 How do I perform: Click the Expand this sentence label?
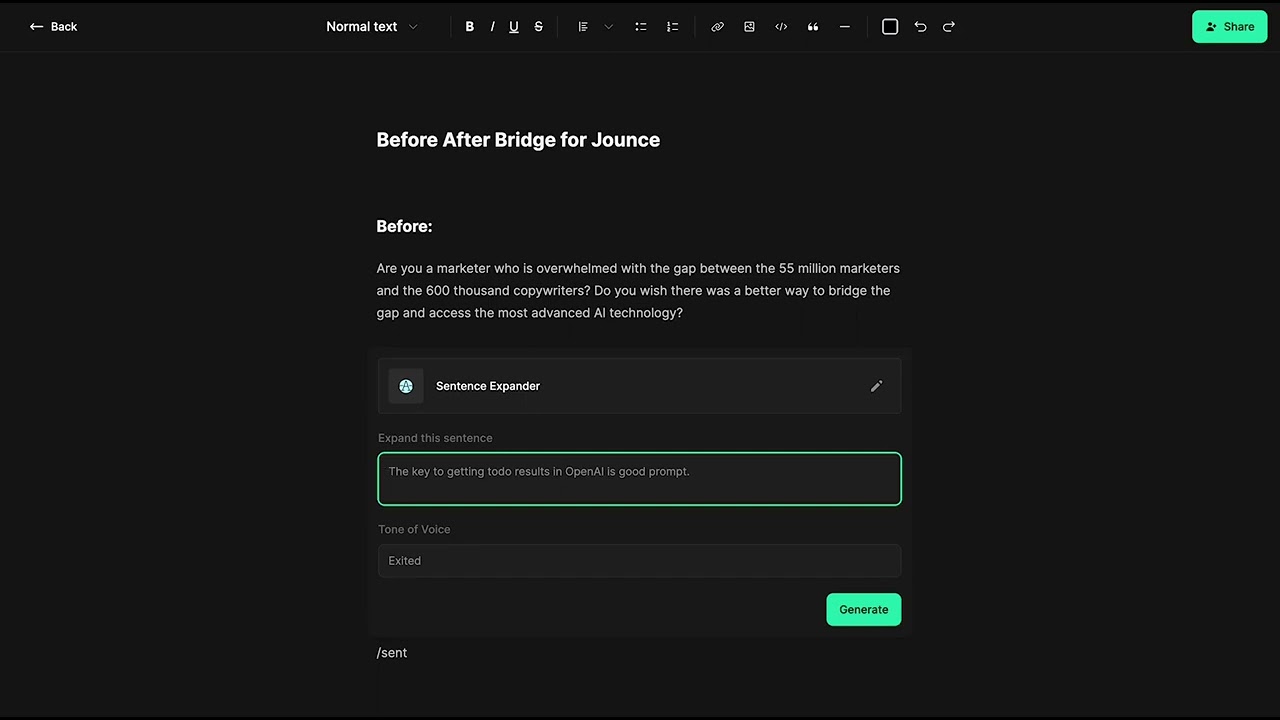(x=435, y=438)
